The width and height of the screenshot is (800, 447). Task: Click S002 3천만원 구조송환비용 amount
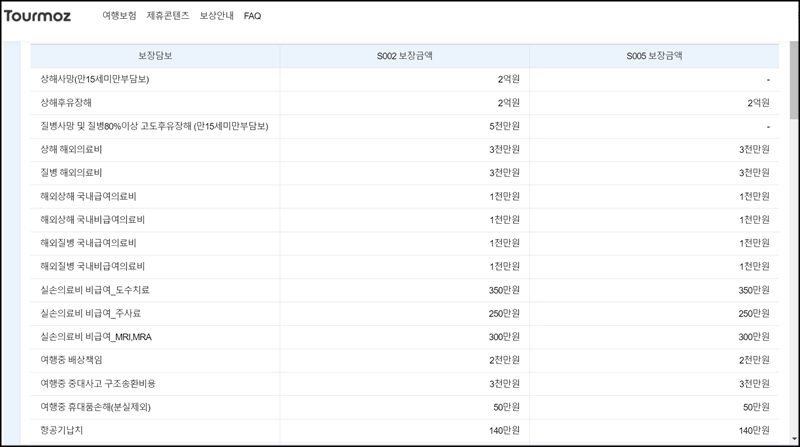tap(504, 384)
